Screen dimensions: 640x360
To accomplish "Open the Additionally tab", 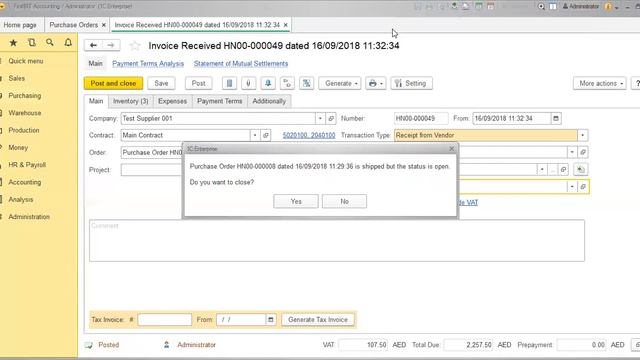I will point(269,101).
